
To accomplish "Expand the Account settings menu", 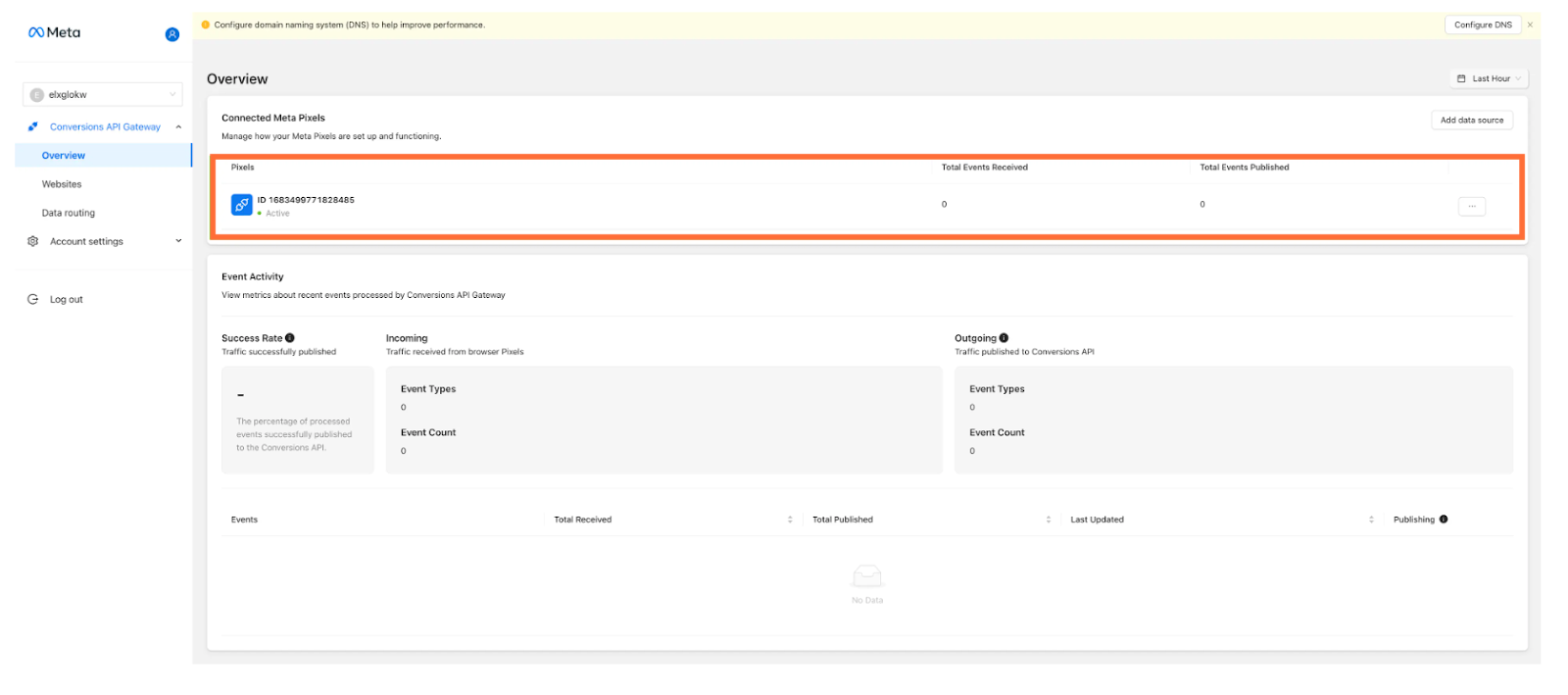I will [x=178, y=241].
